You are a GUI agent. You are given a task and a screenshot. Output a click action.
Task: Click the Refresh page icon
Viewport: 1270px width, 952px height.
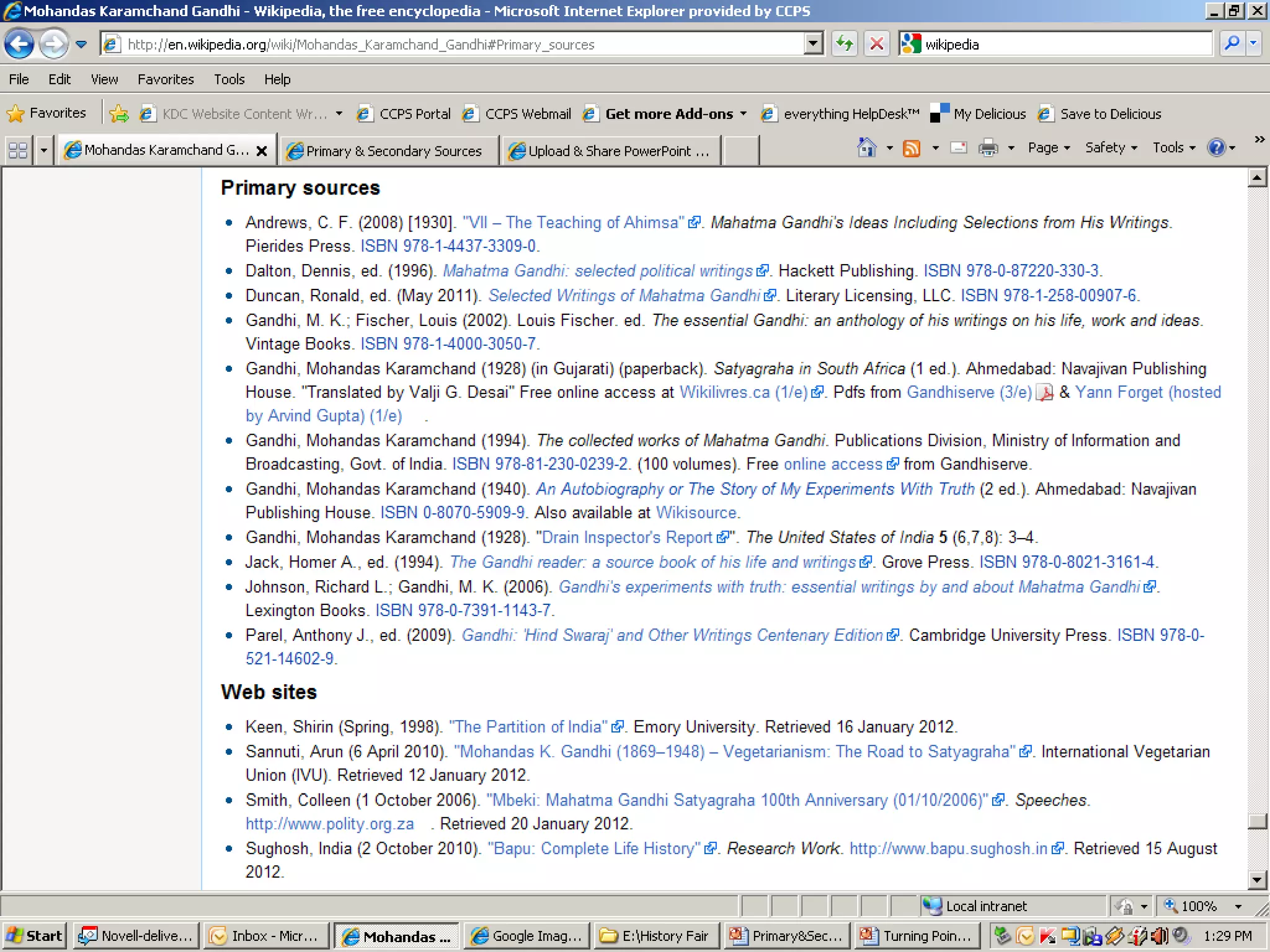click(x=845, y=44)
